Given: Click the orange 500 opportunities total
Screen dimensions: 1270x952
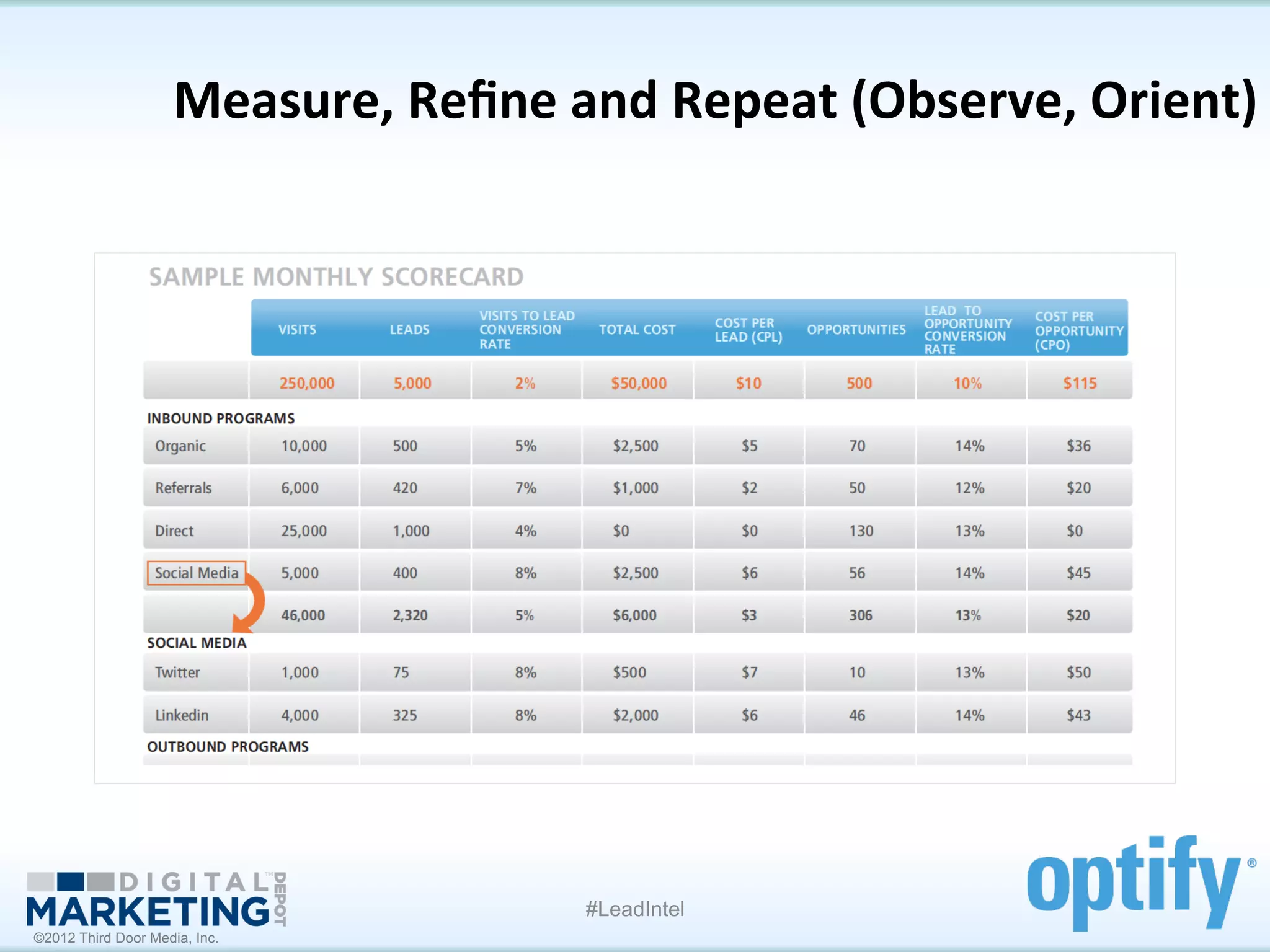Looking at the screenshot, I should 859,383.
